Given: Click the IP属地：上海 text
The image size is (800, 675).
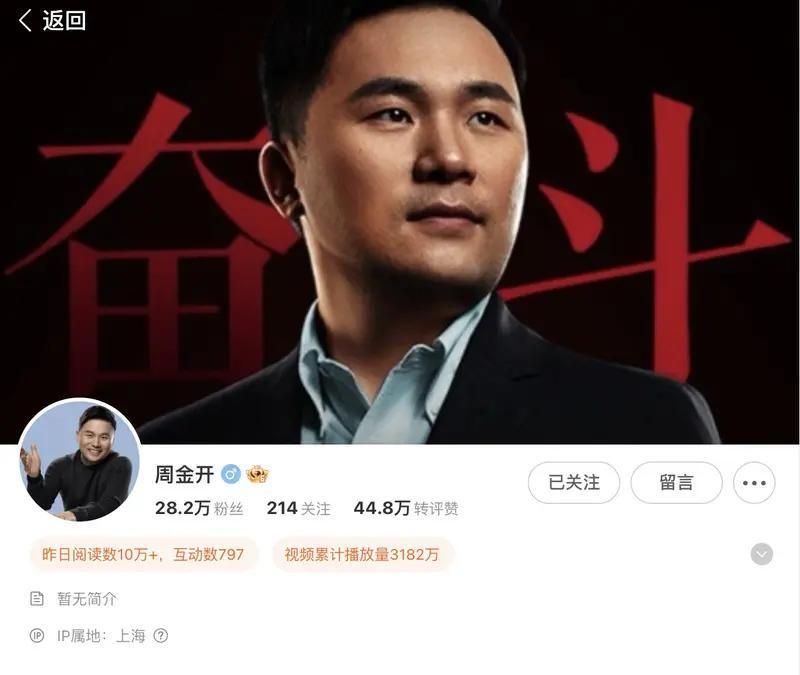Looking at the screenshot, I should [101, 636].
